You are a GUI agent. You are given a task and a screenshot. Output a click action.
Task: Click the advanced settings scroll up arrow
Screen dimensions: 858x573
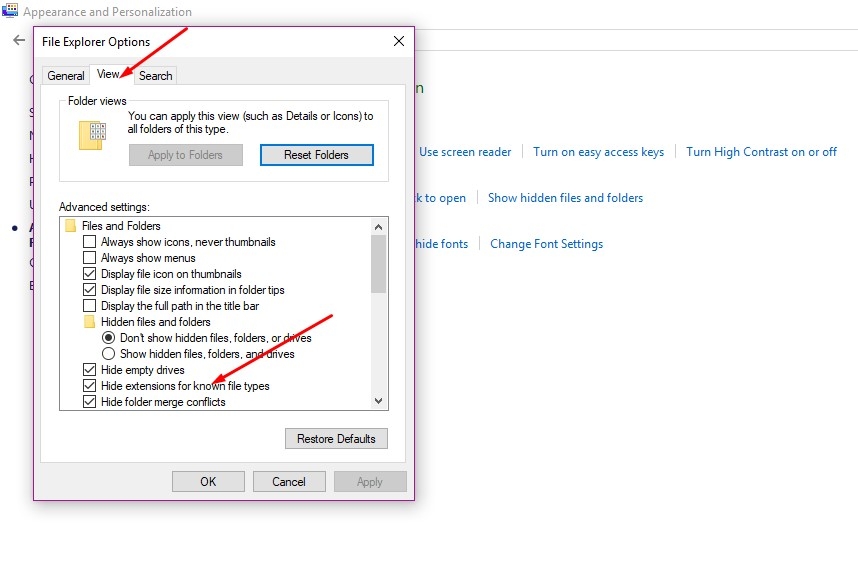click(378, 227)
